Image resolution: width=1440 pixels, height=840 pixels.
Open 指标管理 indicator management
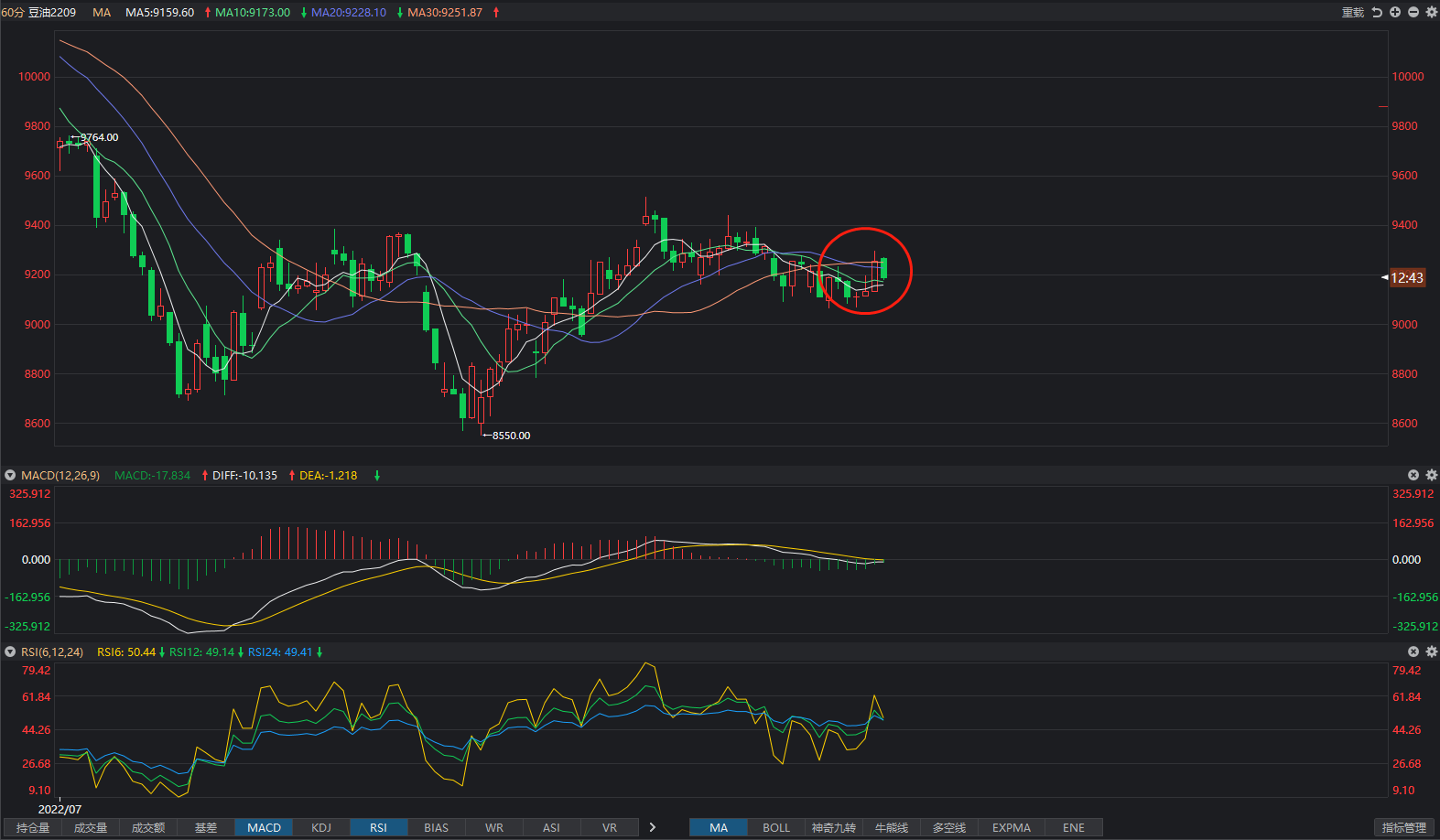[x=1403, y=827]
